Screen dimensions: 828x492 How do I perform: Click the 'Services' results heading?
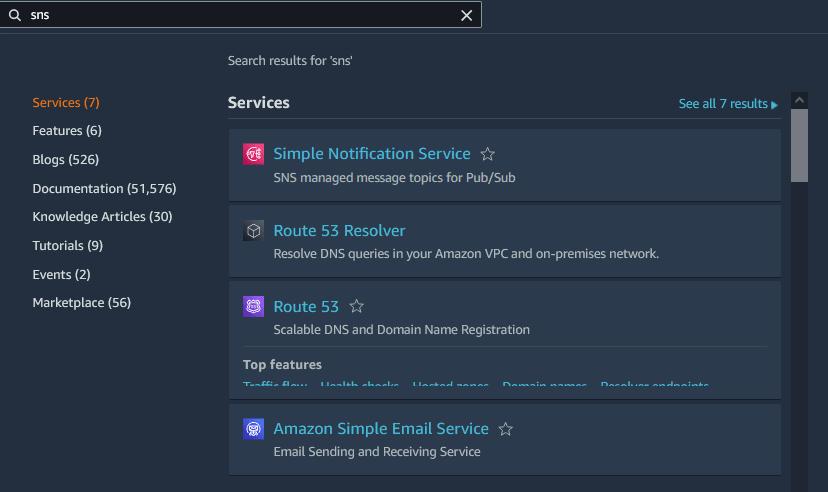pyautogui.click(x=259, y=102)
